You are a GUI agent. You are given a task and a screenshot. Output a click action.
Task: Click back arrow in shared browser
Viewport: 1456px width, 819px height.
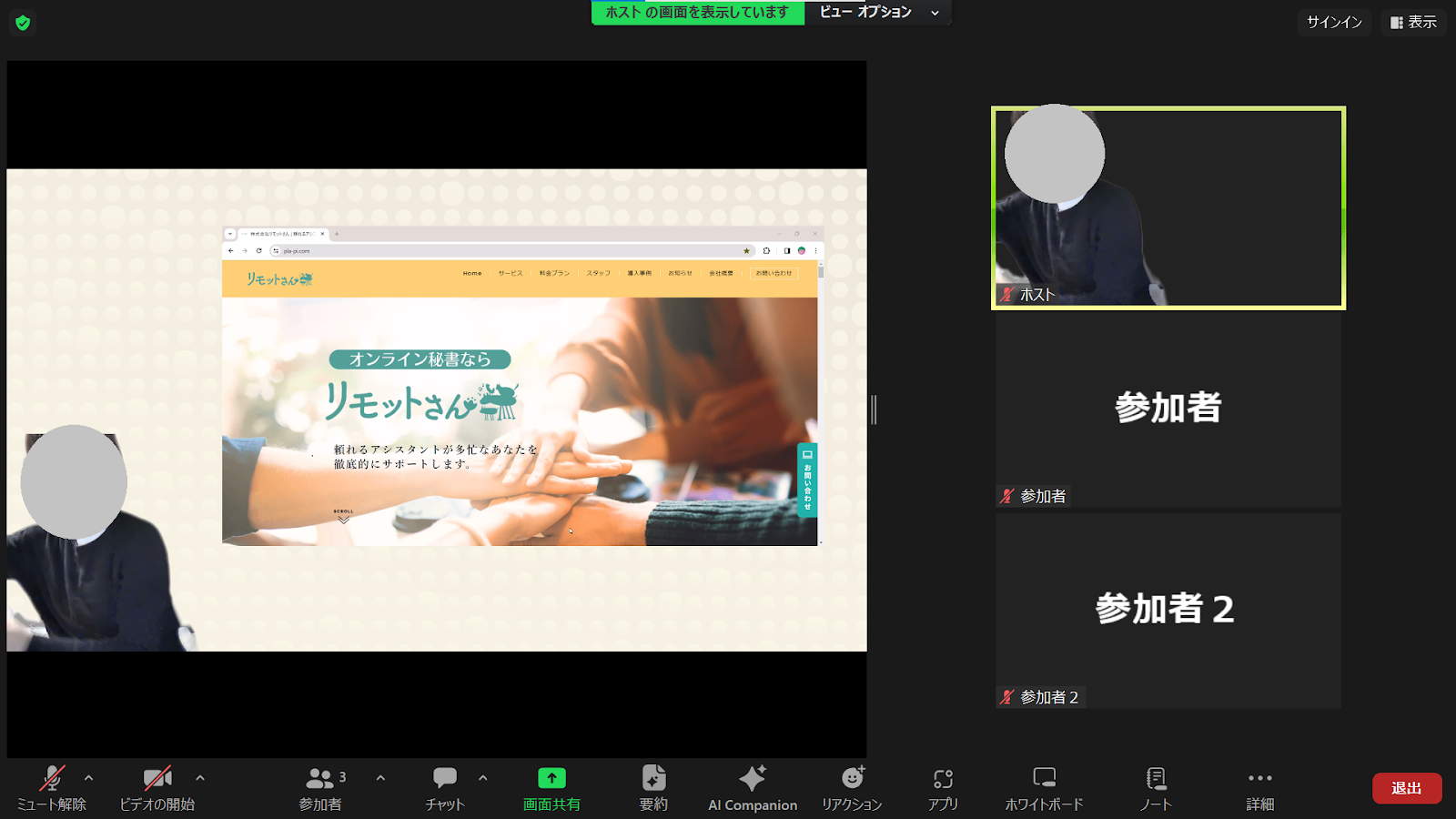[x=231, y=250]
